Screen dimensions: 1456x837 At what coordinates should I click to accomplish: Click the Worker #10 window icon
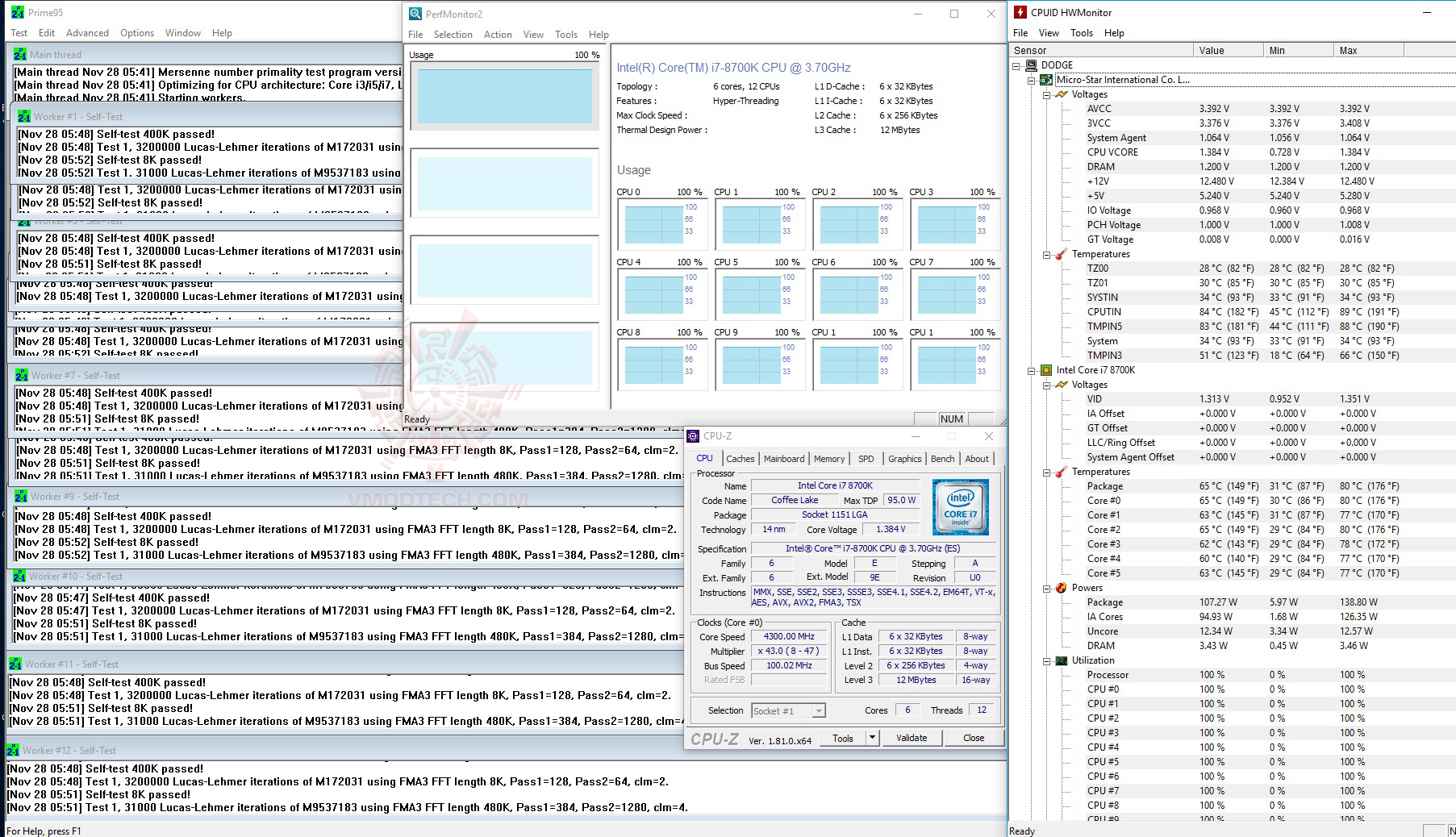pyautogui.click(x=19, y=577)
